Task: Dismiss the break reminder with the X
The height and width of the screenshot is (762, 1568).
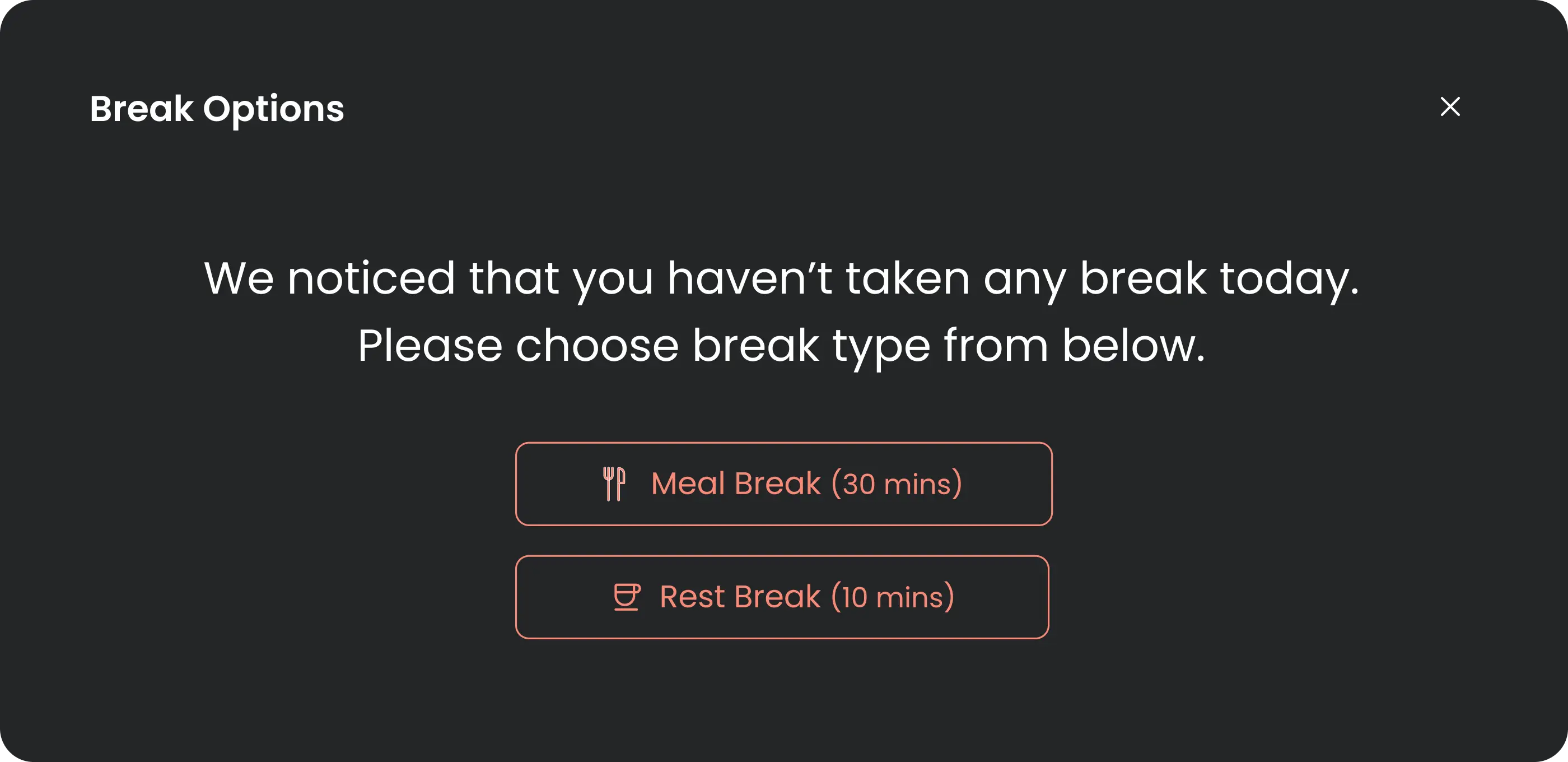Action: (1450, 106)
